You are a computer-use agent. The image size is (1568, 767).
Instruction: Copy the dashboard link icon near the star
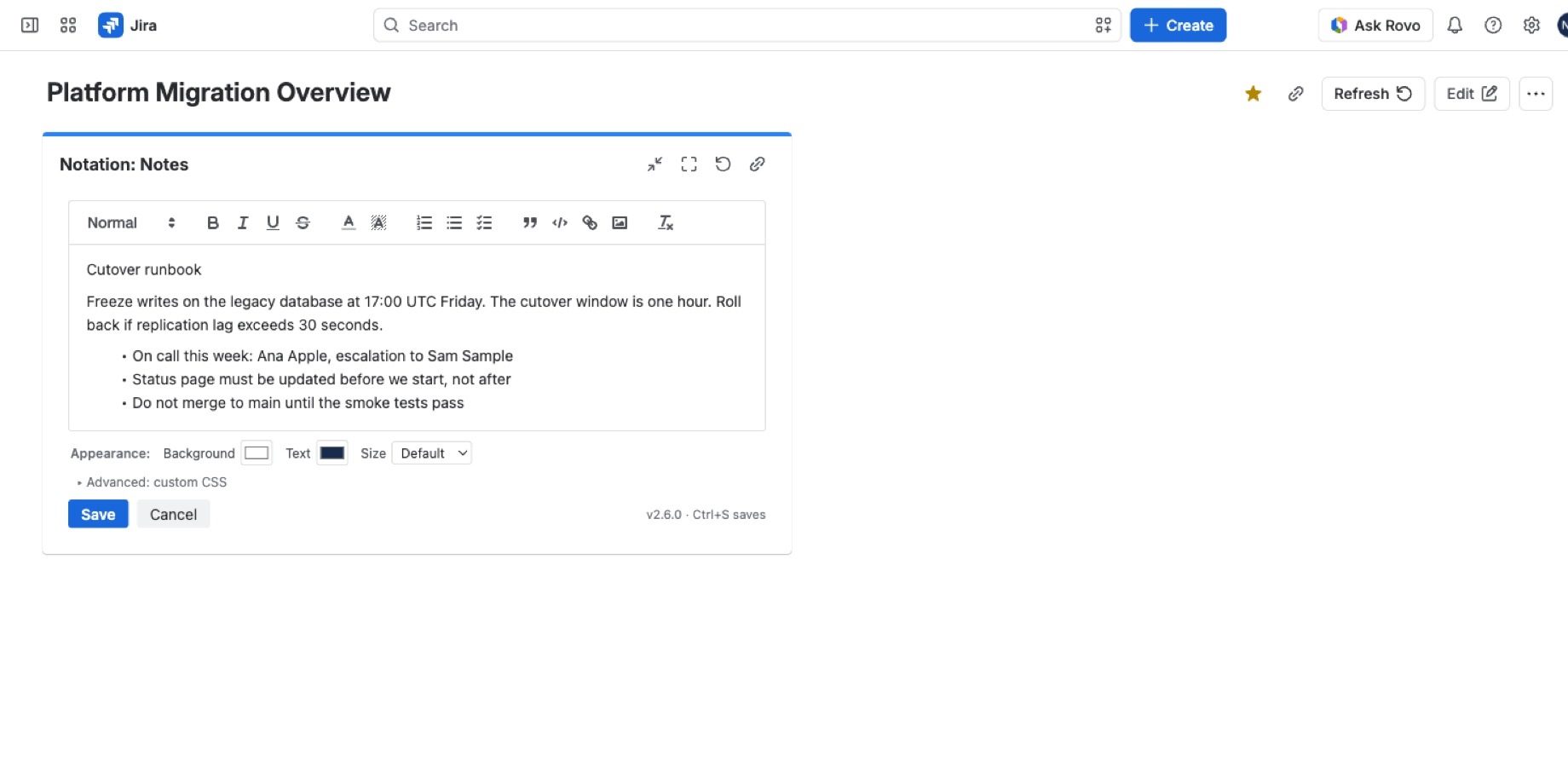coord(1295,94)
